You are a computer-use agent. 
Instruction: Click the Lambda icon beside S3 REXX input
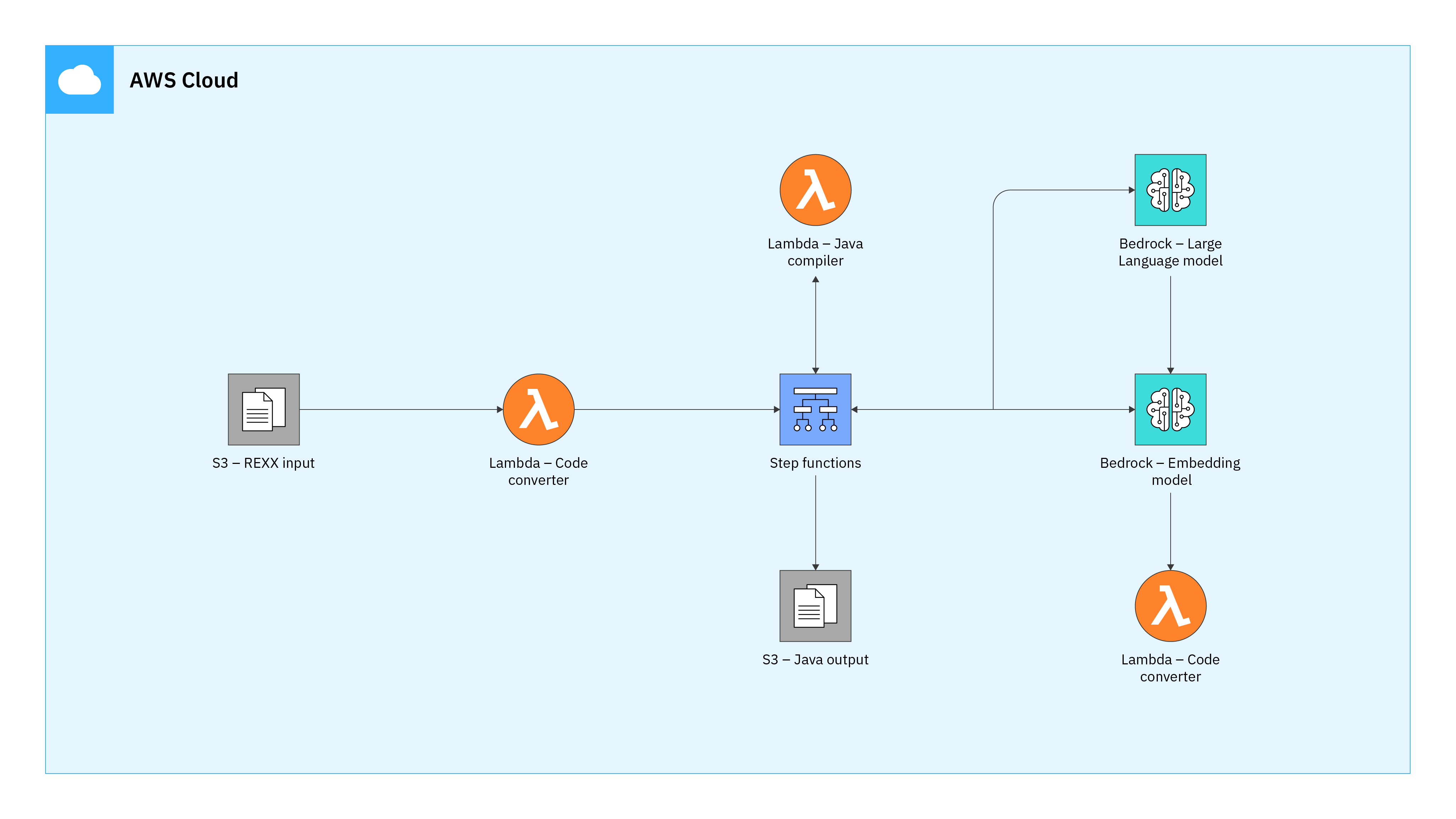click(539, 409)
